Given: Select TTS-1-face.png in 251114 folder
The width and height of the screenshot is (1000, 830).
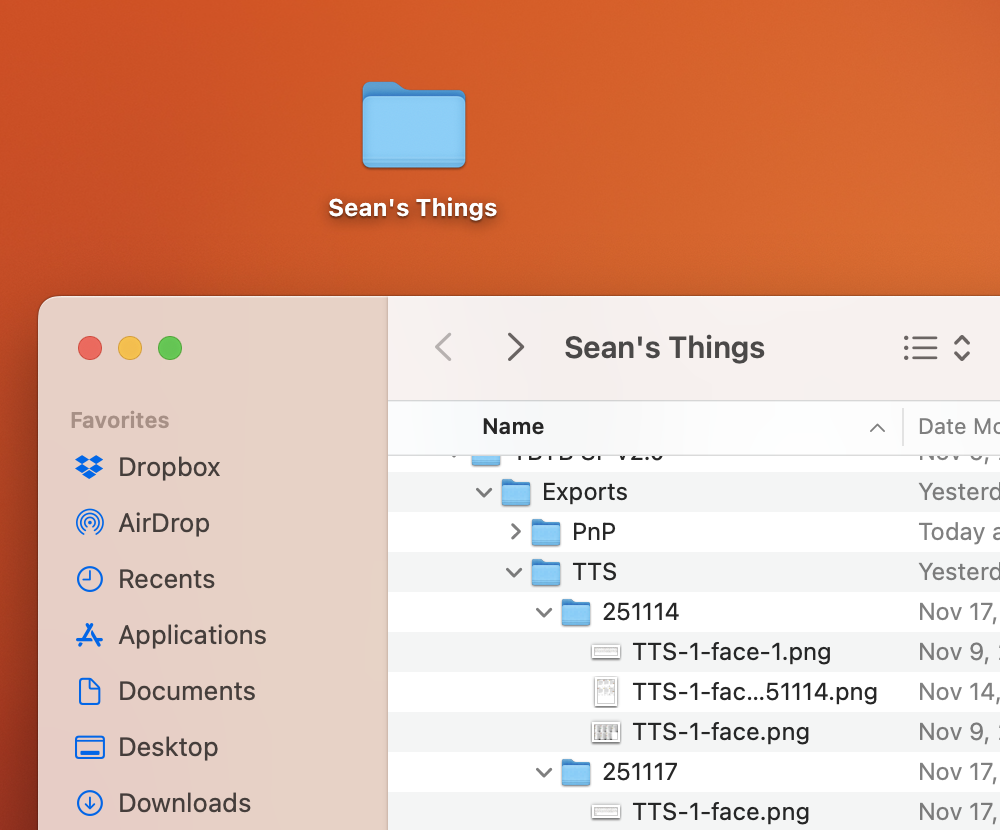Looking at the screenshot, I should (720, 732).
